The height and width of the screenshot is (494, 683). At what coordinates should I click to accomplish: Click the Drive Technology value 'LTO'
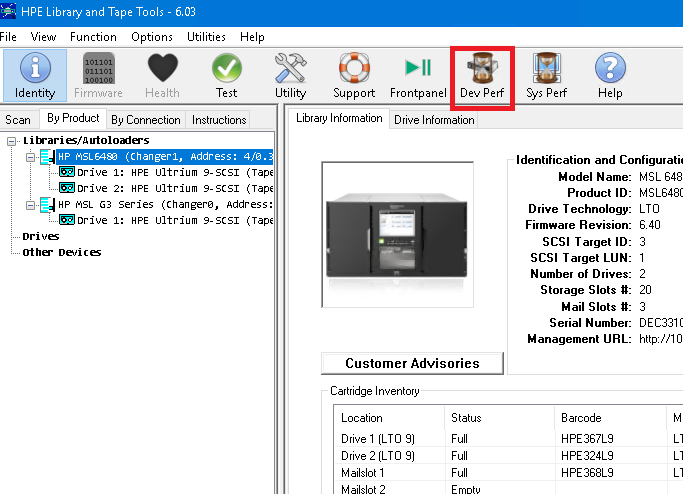pos(649,209)
